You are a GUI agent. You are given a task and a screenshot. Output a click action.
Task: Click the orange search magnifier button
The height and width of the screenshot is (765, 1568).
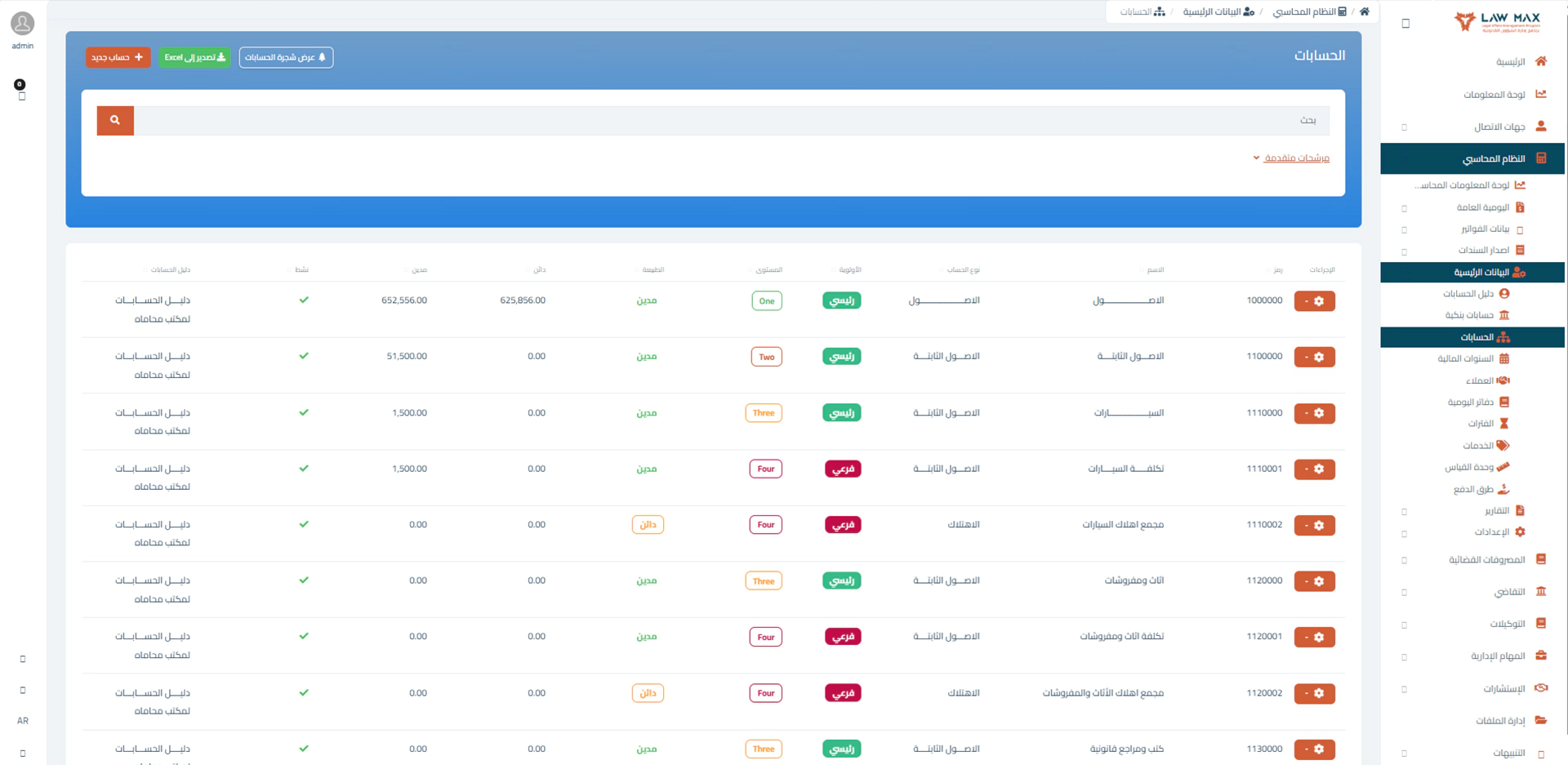click(115, 120)
